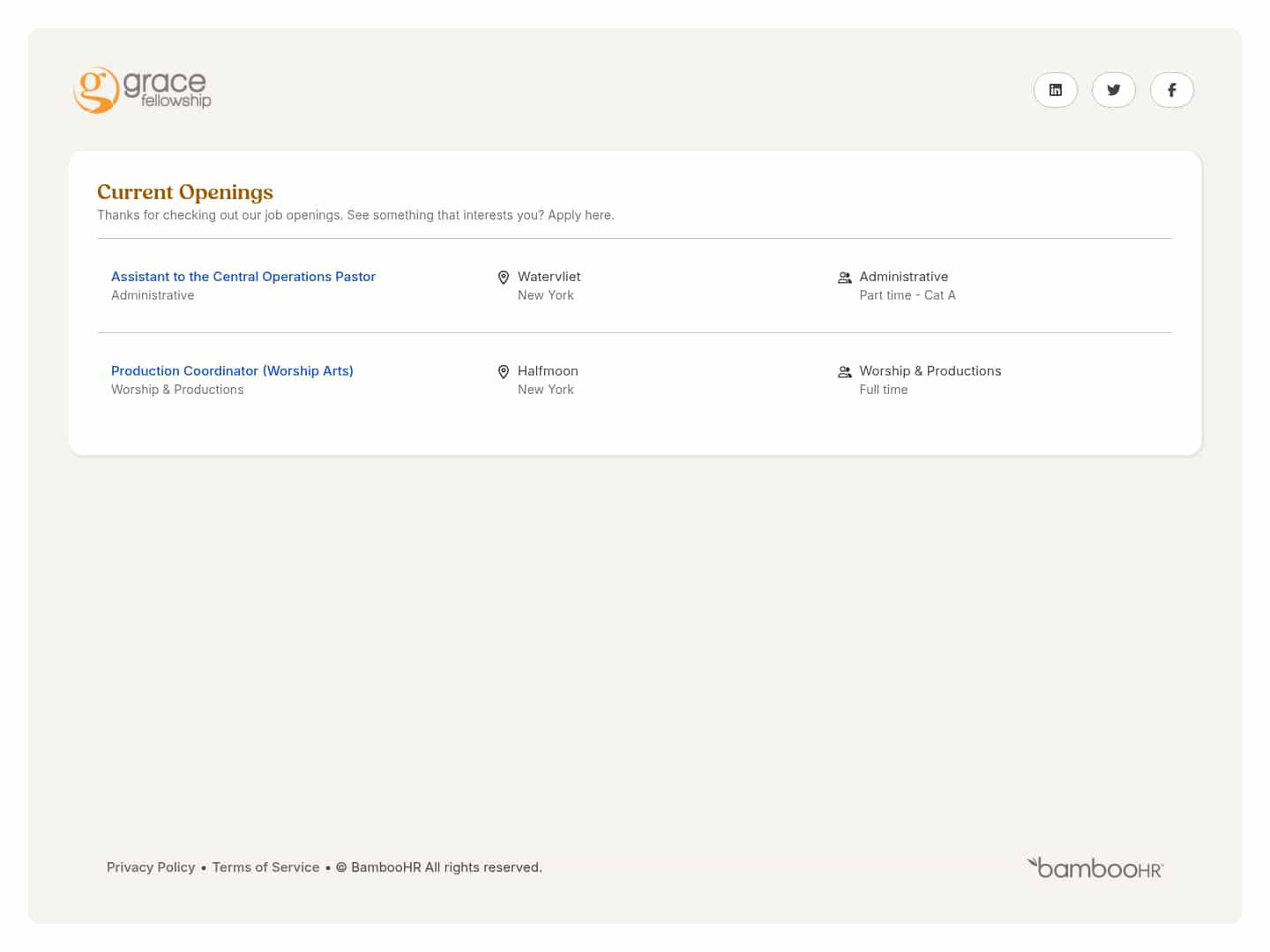
Task: Click the department icon beside Administrative
Action: click(844, 278)
